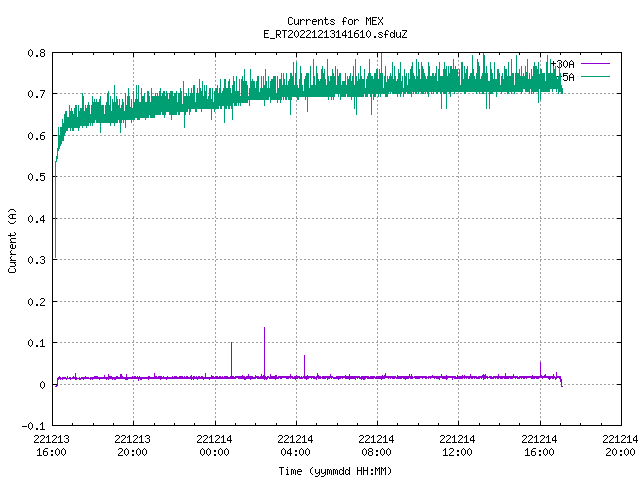
Task: Click the x-axis label '221214 20:00'
Action: point(620,446)
